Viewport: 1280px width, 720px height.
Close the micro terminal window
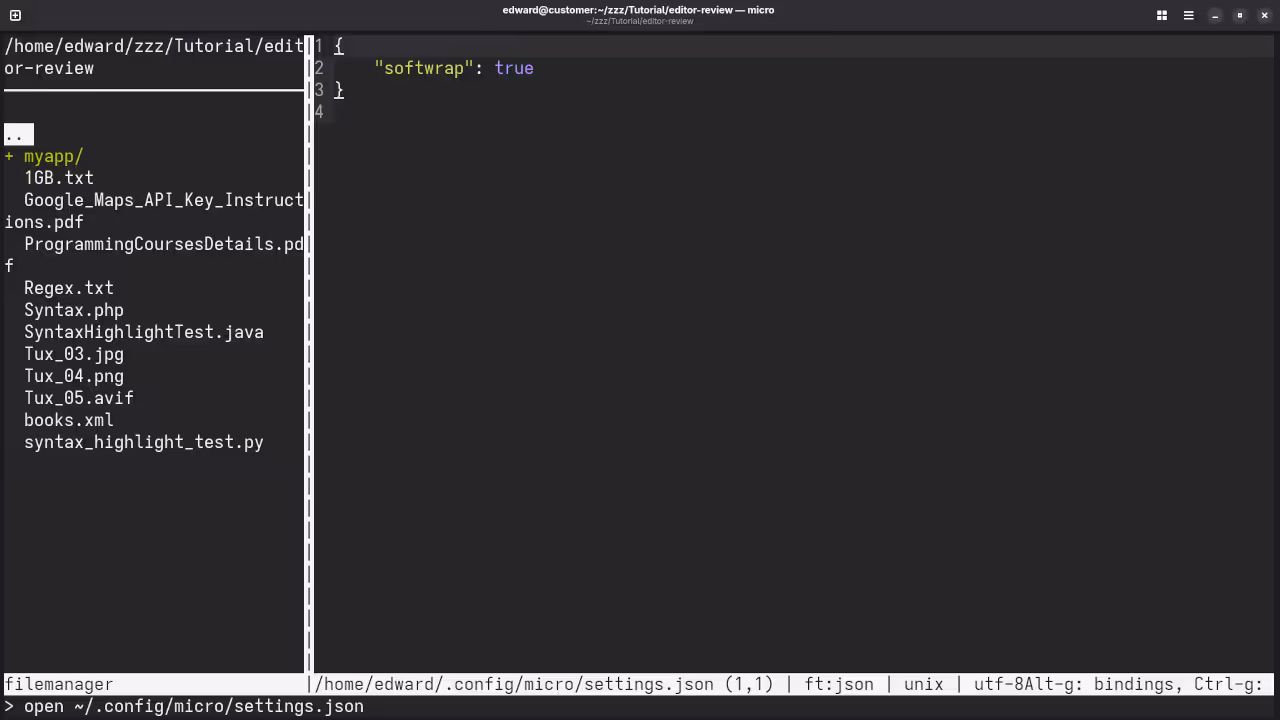click(1264, 15)
